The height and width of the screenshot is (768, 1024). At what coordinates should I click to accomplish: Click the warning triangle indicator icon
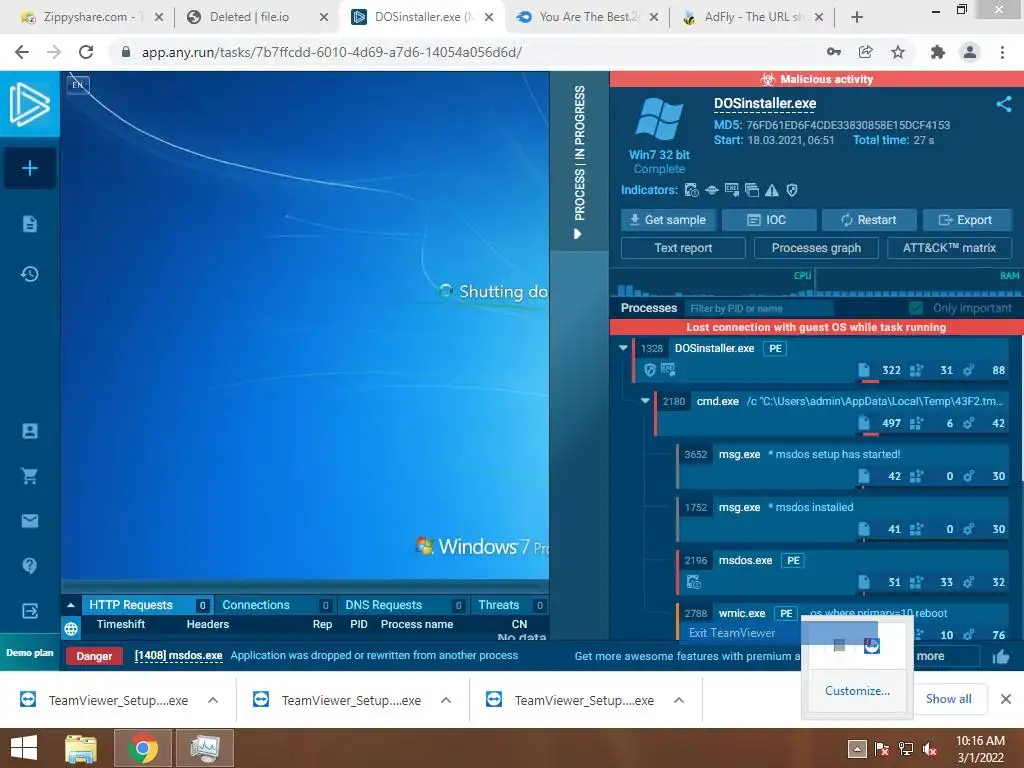(772, 190)
